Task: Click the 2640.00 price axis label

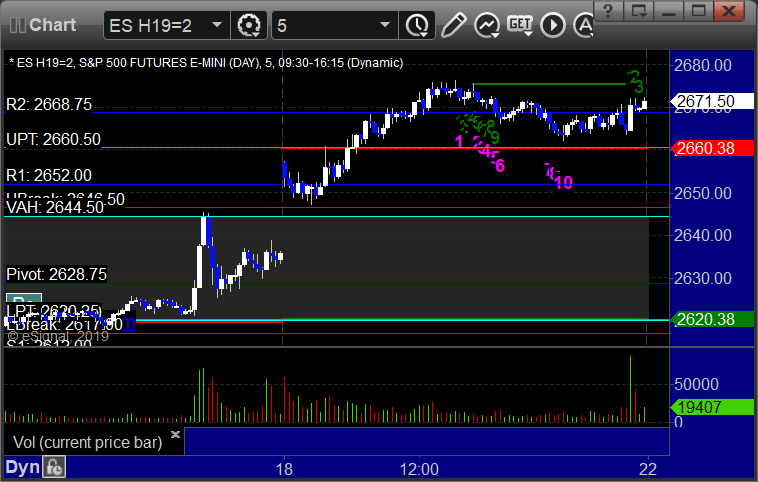Action: pos(703,235)
